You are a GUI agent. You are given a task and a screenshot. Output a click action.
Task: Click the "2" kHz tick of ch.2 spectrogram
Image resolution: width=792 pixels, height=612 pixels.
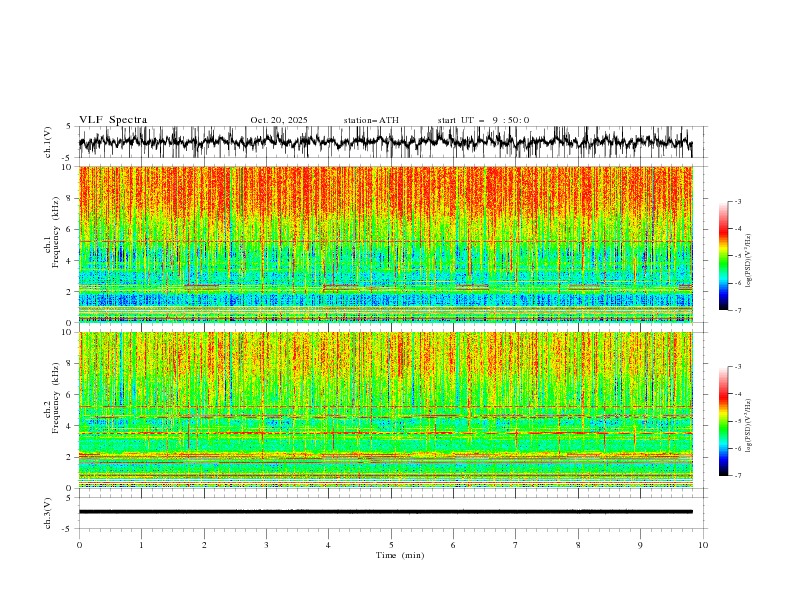70,457
